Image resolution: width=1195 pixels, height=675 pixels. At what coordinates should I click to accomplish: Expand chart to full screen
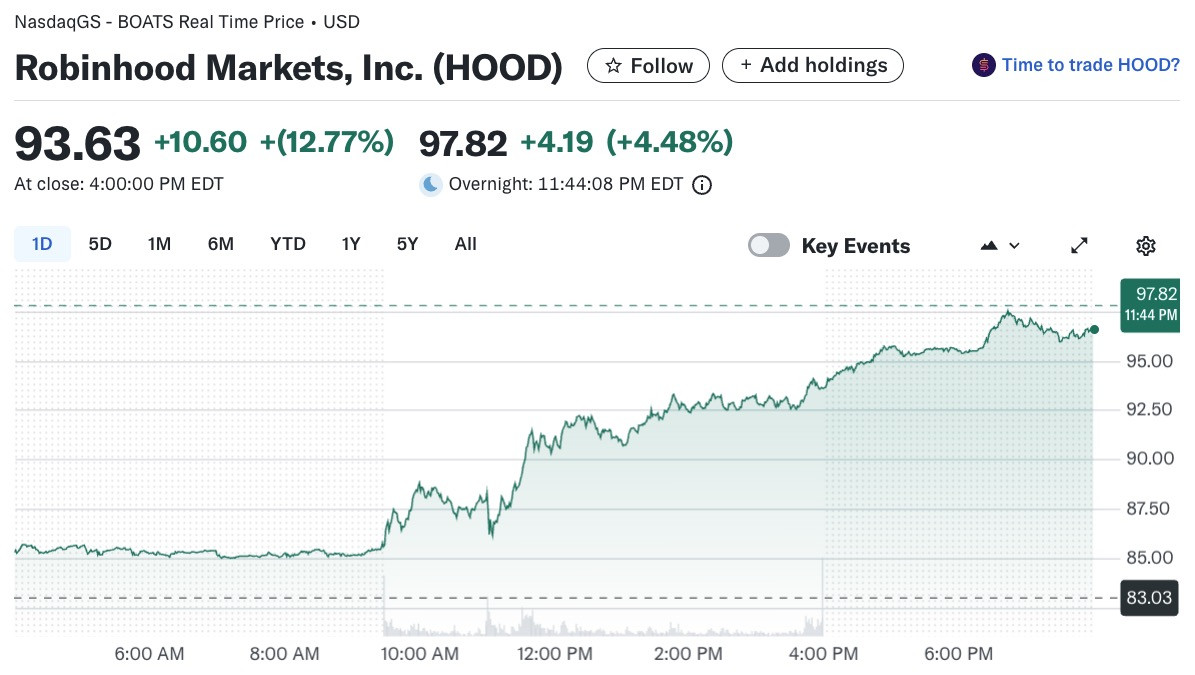(1079, 245)
